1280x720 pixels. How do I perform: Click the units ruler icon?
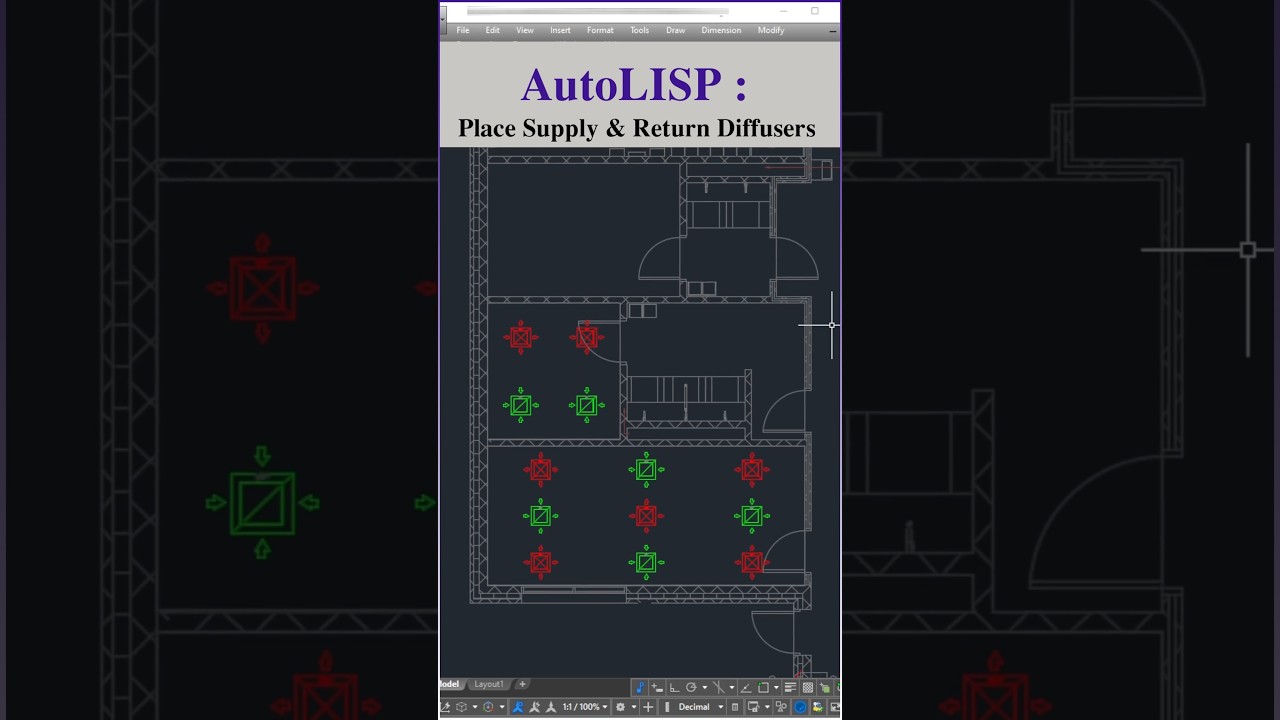(667, 707)
